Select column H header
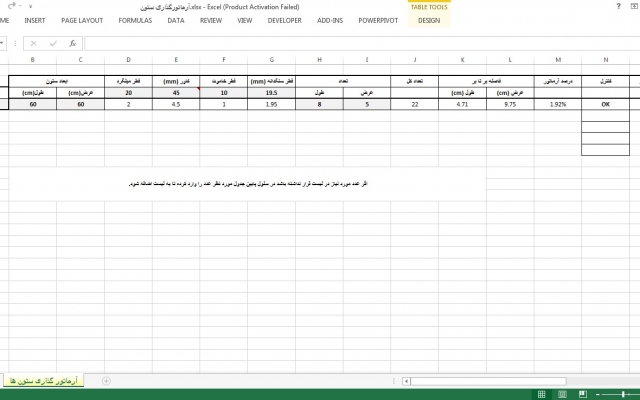Viewport: 640px width, 400px height. pos(319,60)
